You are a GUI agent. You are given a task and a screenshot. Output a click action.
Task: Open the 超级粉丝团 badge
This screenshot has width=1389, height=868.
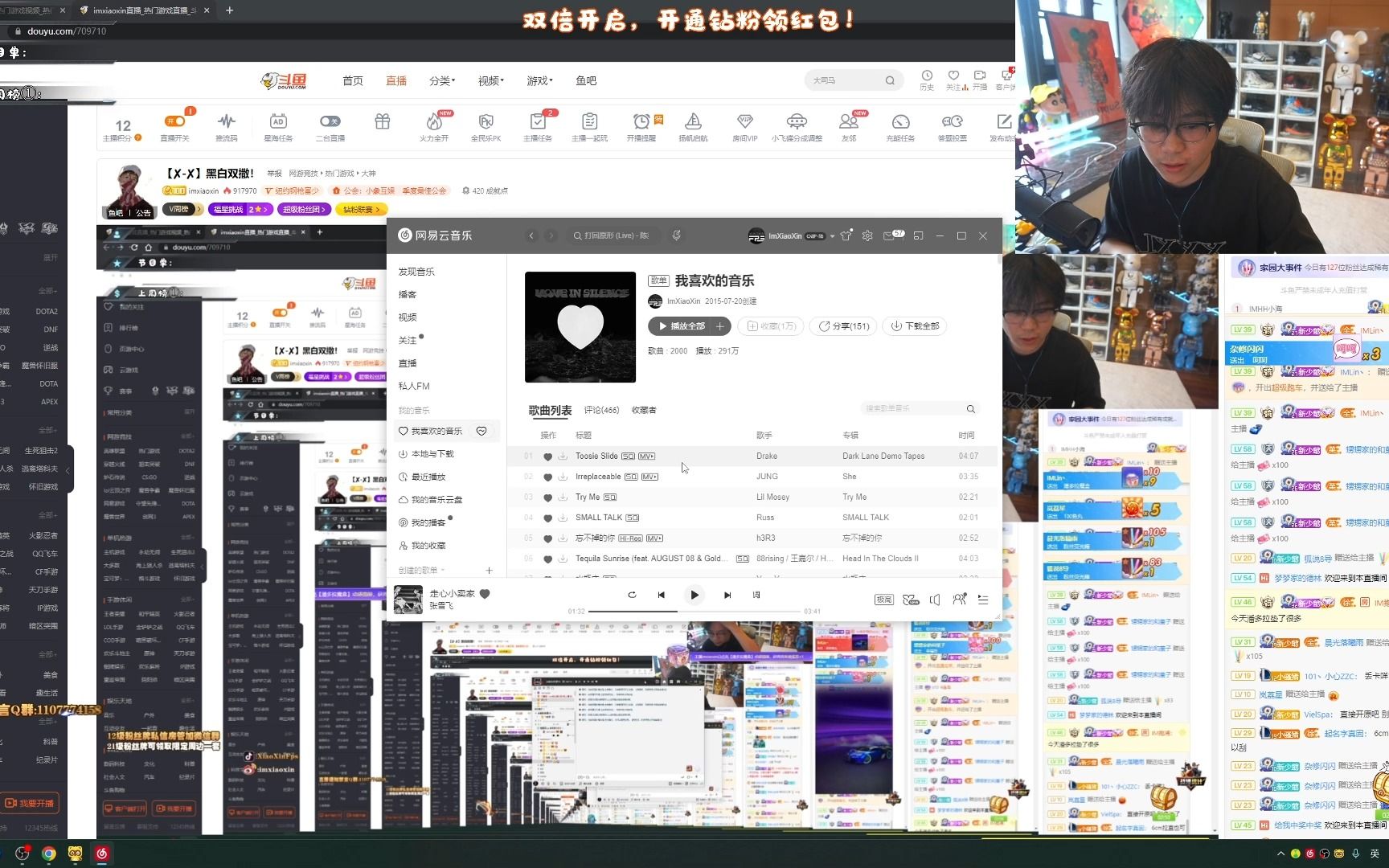304,209
